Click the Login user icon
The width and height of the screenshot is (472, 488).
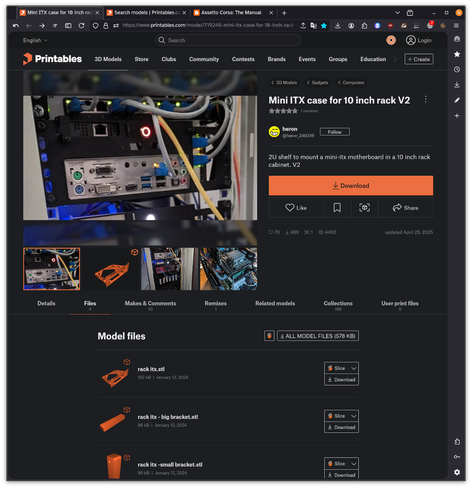click(411, 40)
